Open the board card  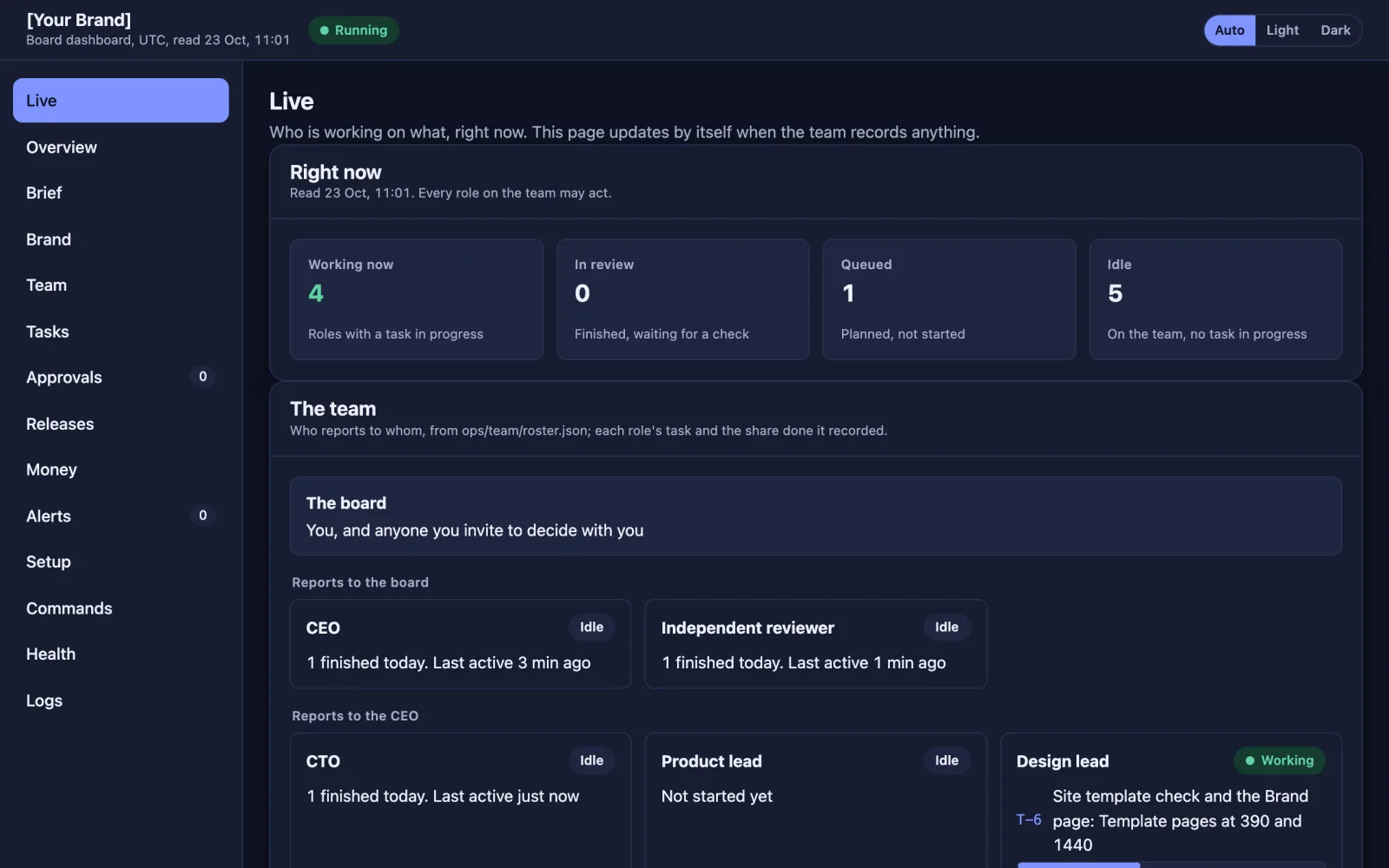coord(816,516)
